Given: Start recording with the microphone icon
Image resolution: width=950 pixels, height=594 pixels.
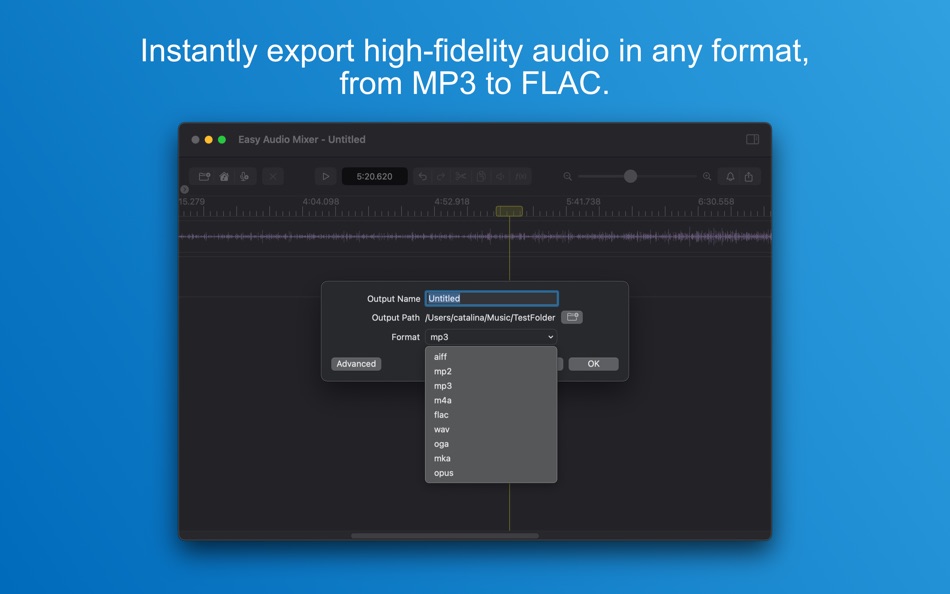Looking at the screenshot, I should click(x=244, y=176).
